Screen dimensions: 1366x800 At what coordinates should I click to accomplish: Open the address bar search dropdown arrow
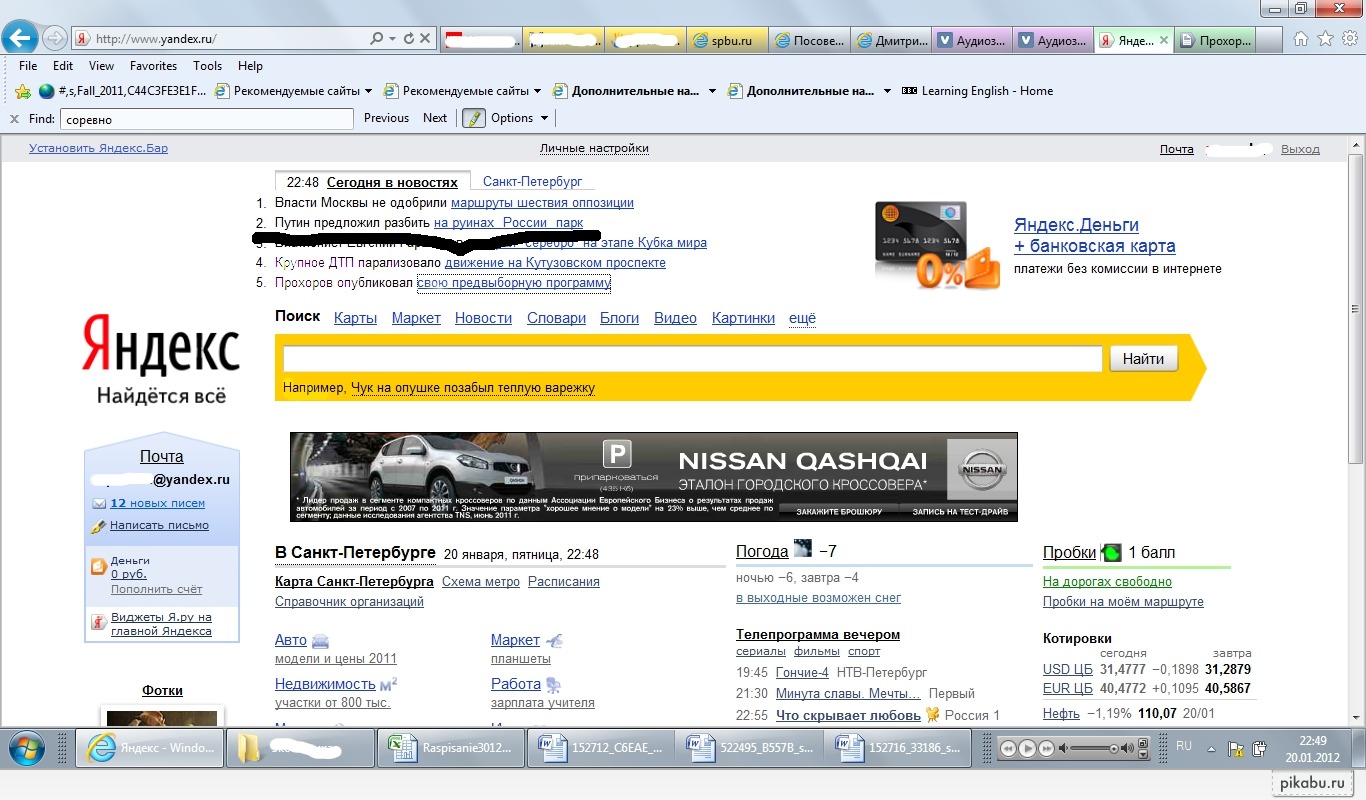point(390,40)
